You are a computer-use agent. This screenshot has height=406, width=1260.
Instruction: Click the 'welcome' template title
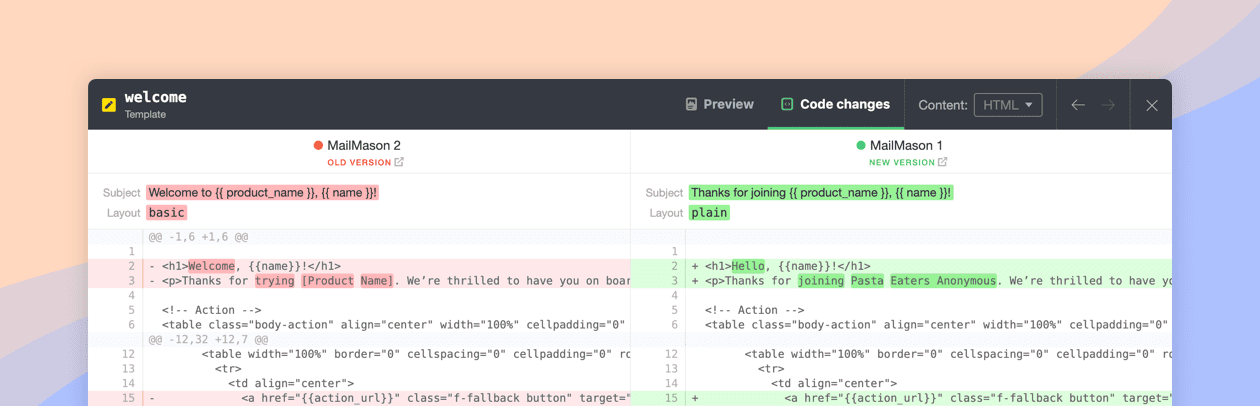(x=155, y=98)
